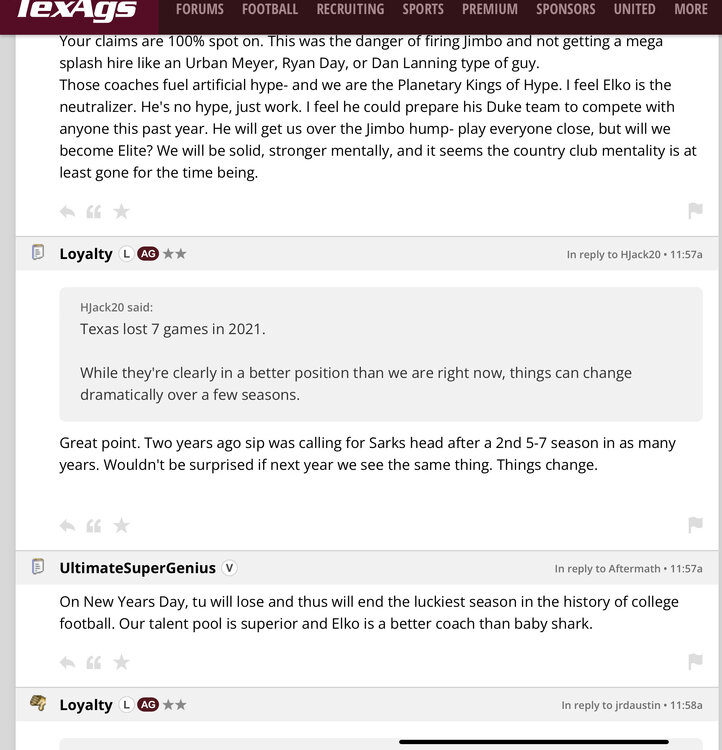Star the UltimateSuperGenius post
Image resolution: width=722 pixels, height=750 pixels.
pyautogui.click(x=121, y=662)
